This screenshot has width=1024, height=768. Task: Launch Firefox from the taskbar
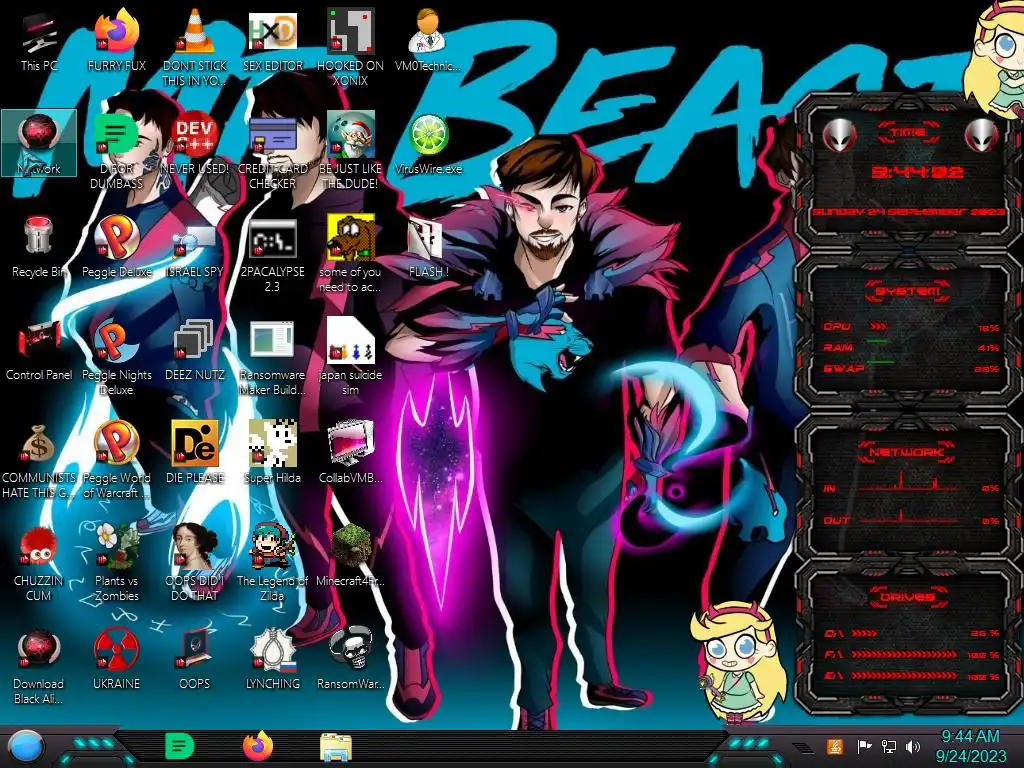coord(258,746)
